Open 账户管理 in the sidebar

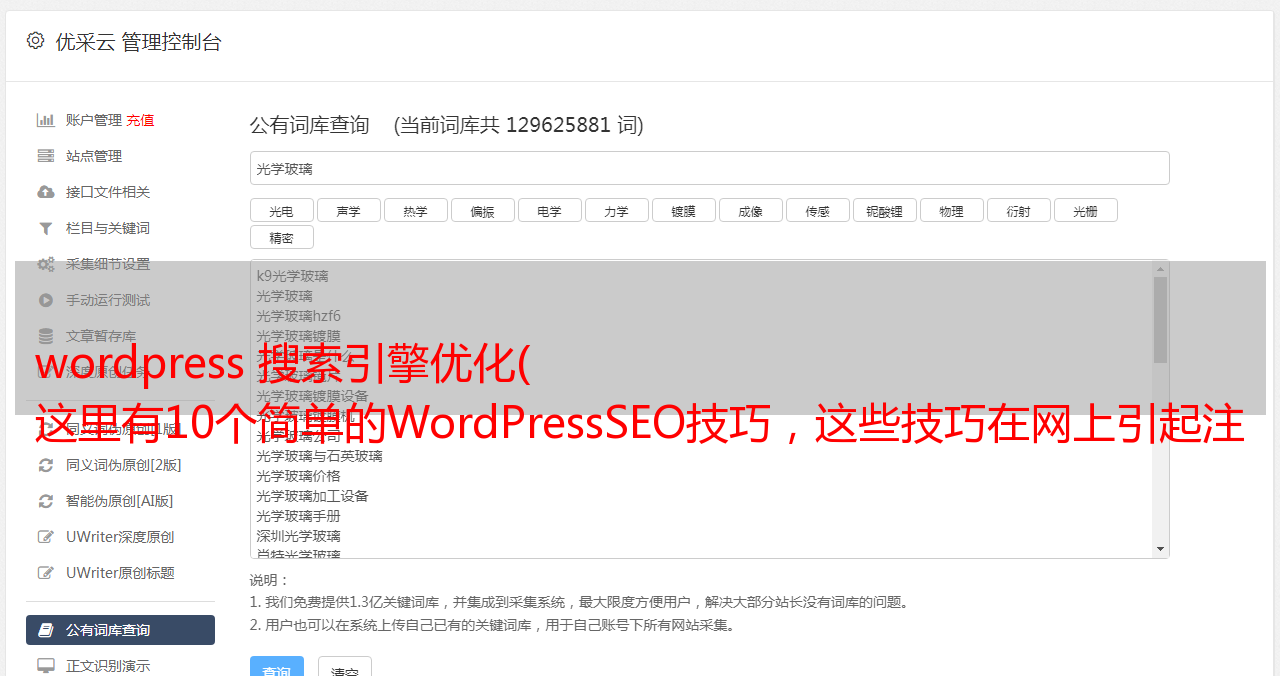94,120
